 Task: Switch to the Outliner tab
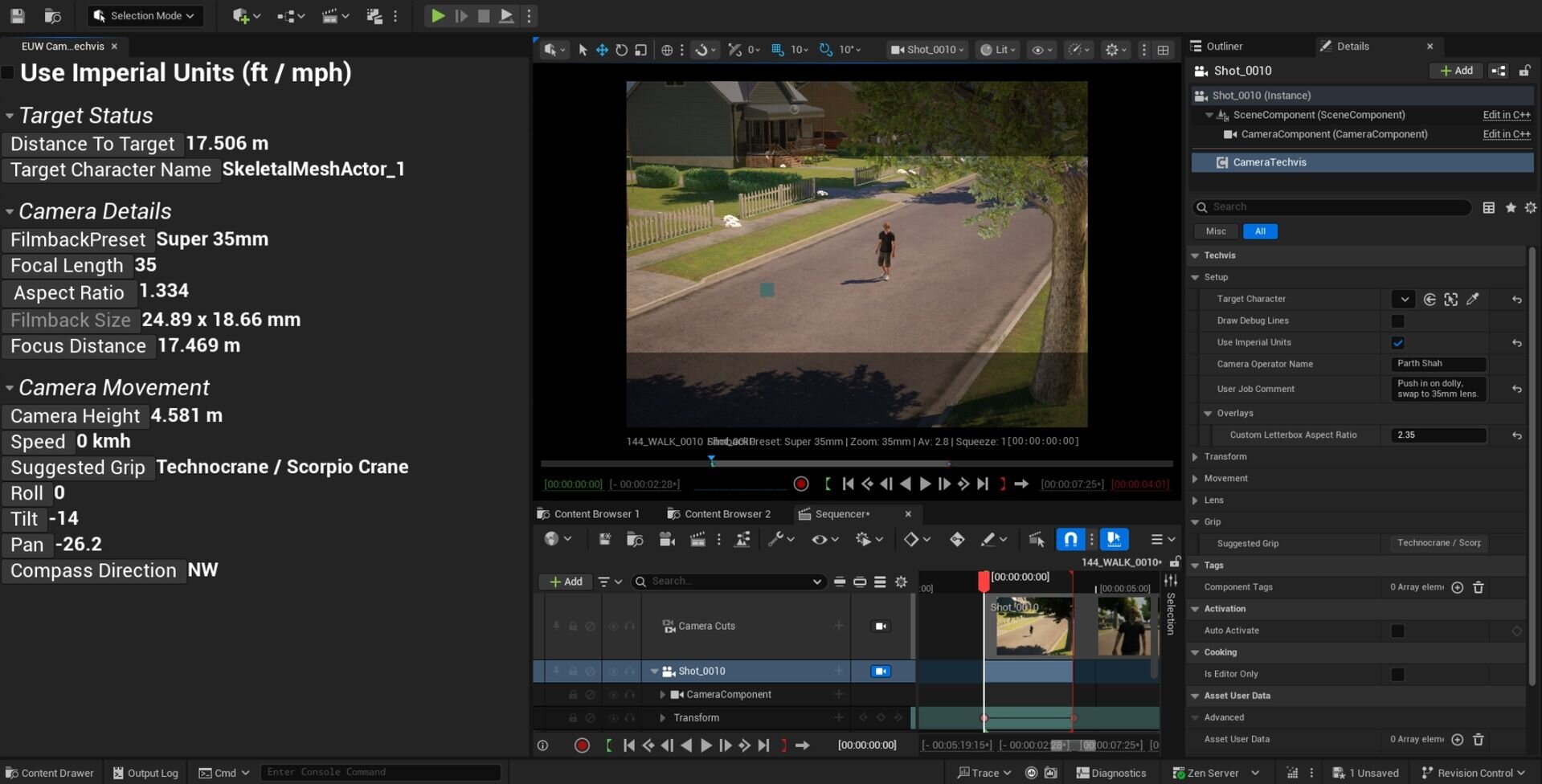(1223, 47)
